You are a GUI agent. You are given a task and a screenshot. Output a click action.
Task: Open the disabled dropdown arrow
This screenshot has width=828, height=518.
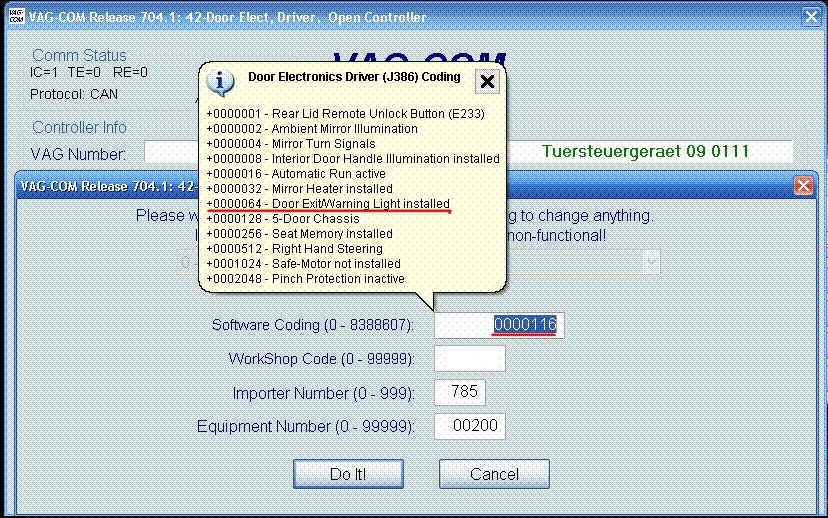[651, 262]
